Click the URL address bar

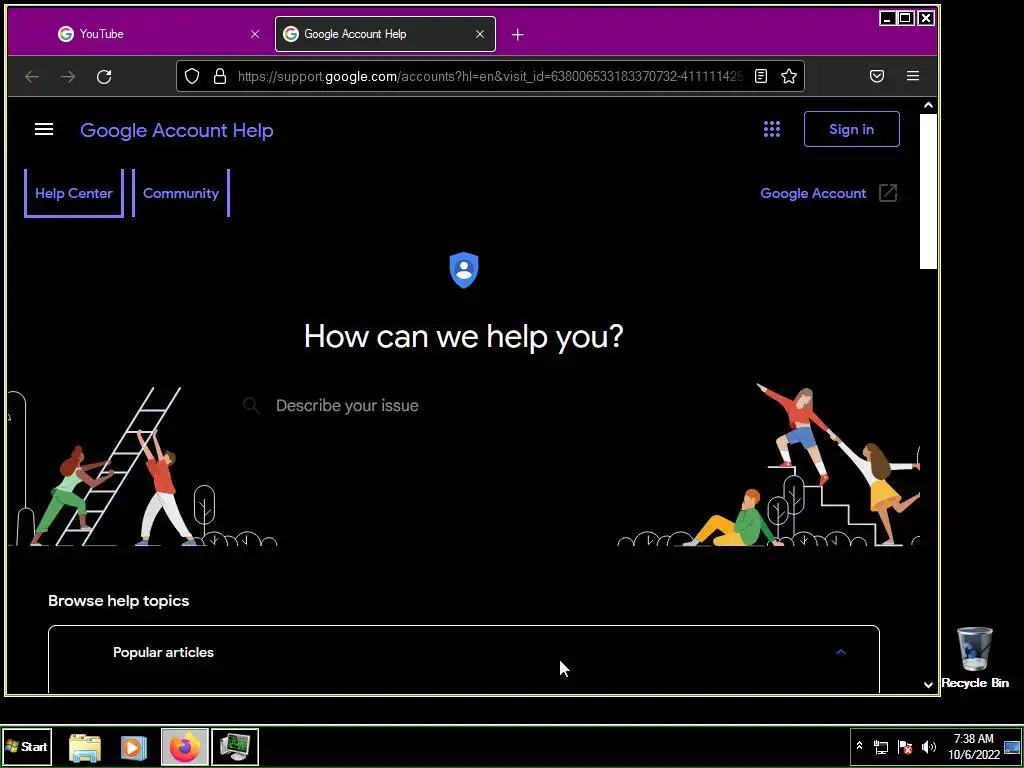coord(490,76)
